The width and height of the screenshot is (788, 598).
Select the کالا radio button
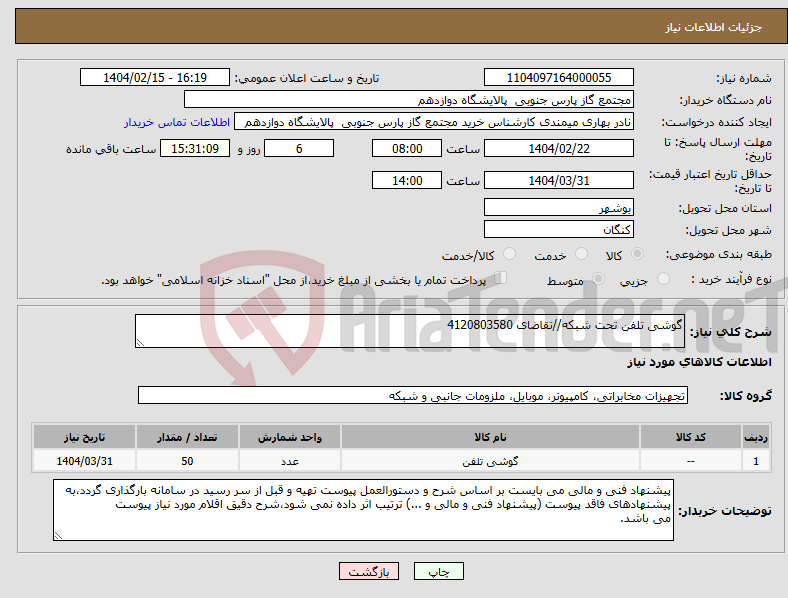point(637,254)
